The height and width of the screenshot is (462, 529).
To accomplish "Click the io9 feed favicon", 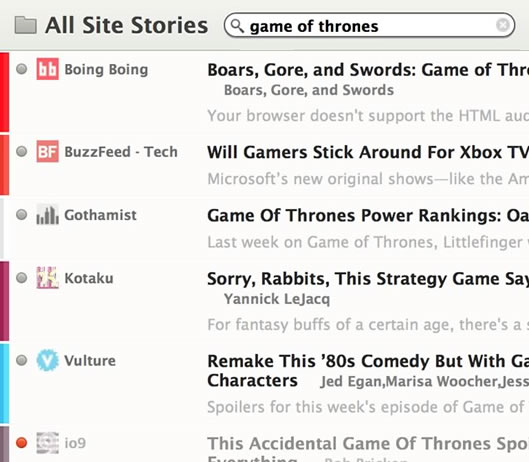I will coord(48,443).
